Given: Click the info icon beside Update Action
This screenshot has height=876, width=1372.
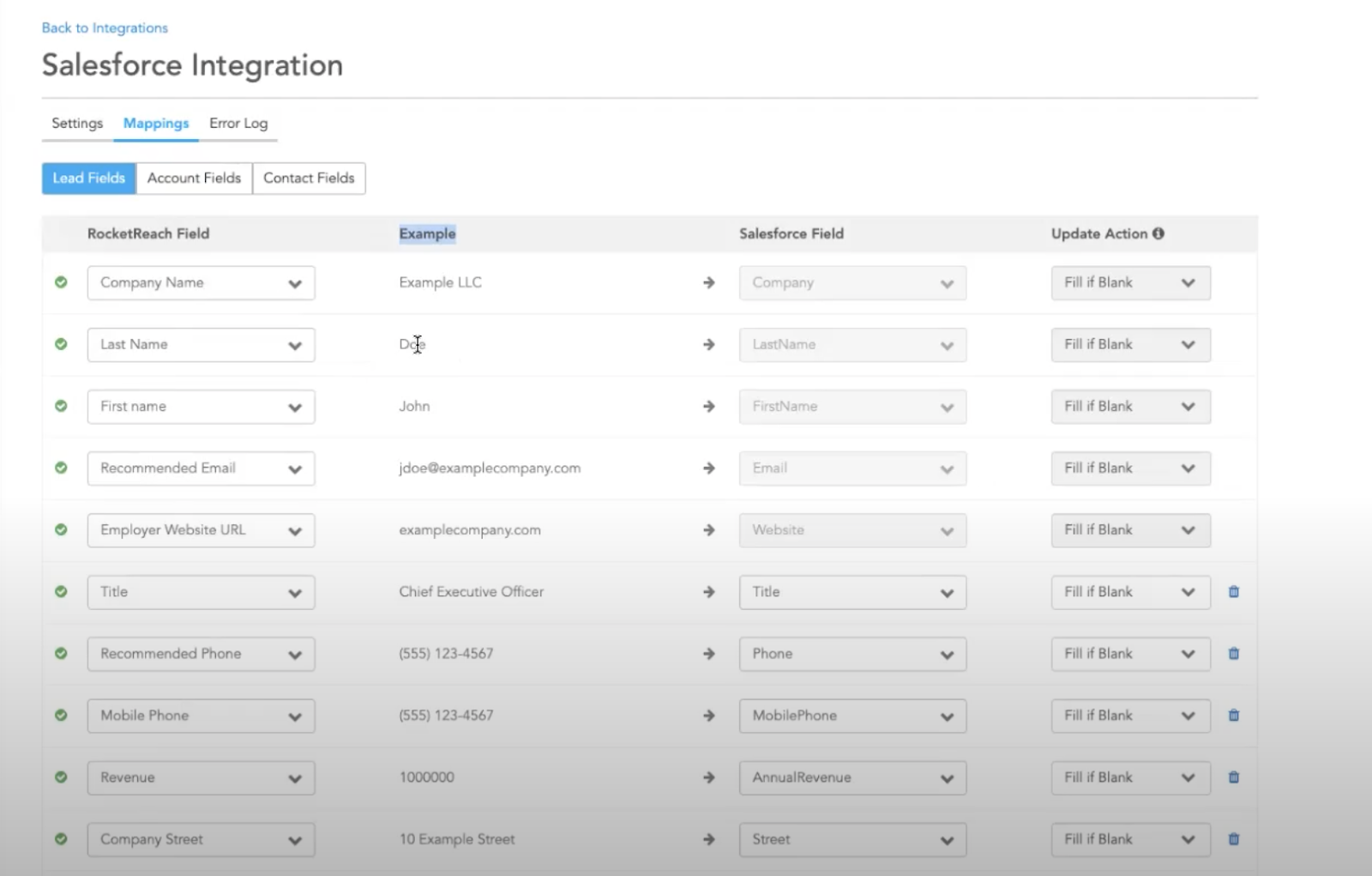Looking at the screenshot, I should point(1159,233).
